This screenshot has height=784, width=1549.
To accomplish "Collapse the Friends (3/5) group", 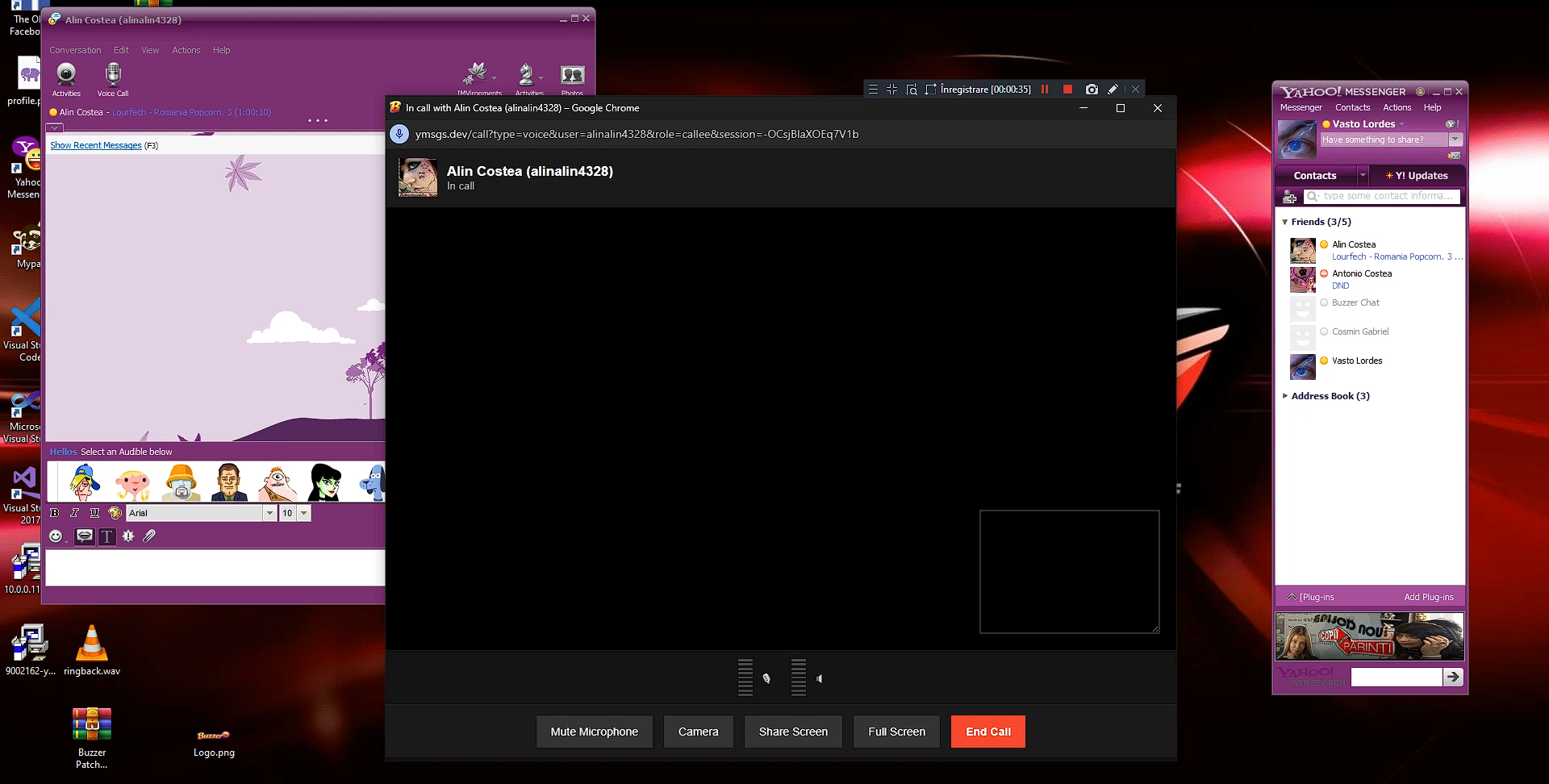I will tap(1285, 222).
